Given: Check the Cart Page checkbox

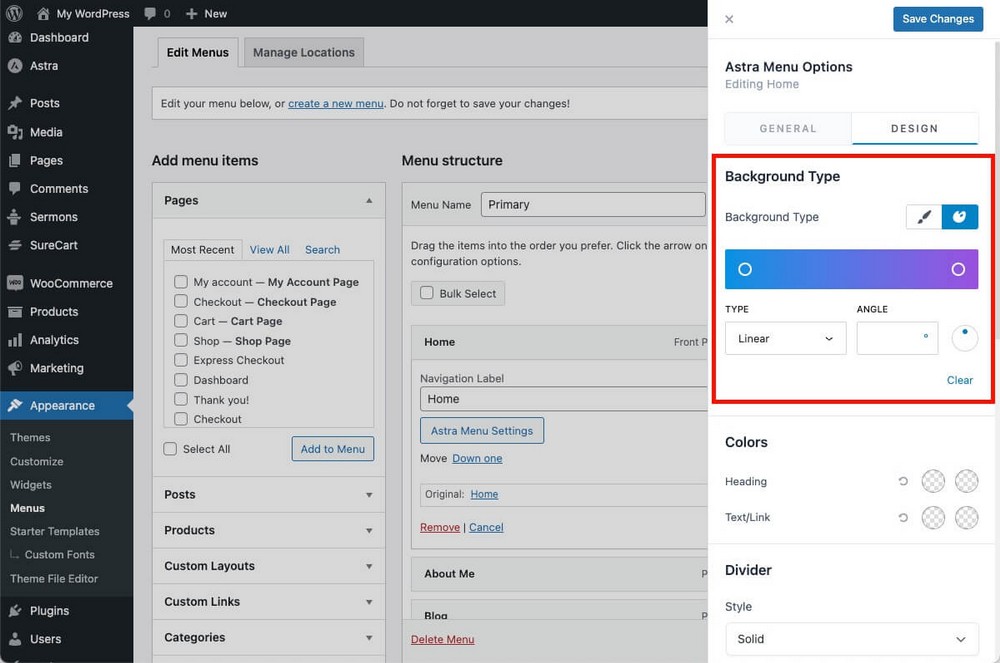Looking at the screenshot, I should coord(181,321).
